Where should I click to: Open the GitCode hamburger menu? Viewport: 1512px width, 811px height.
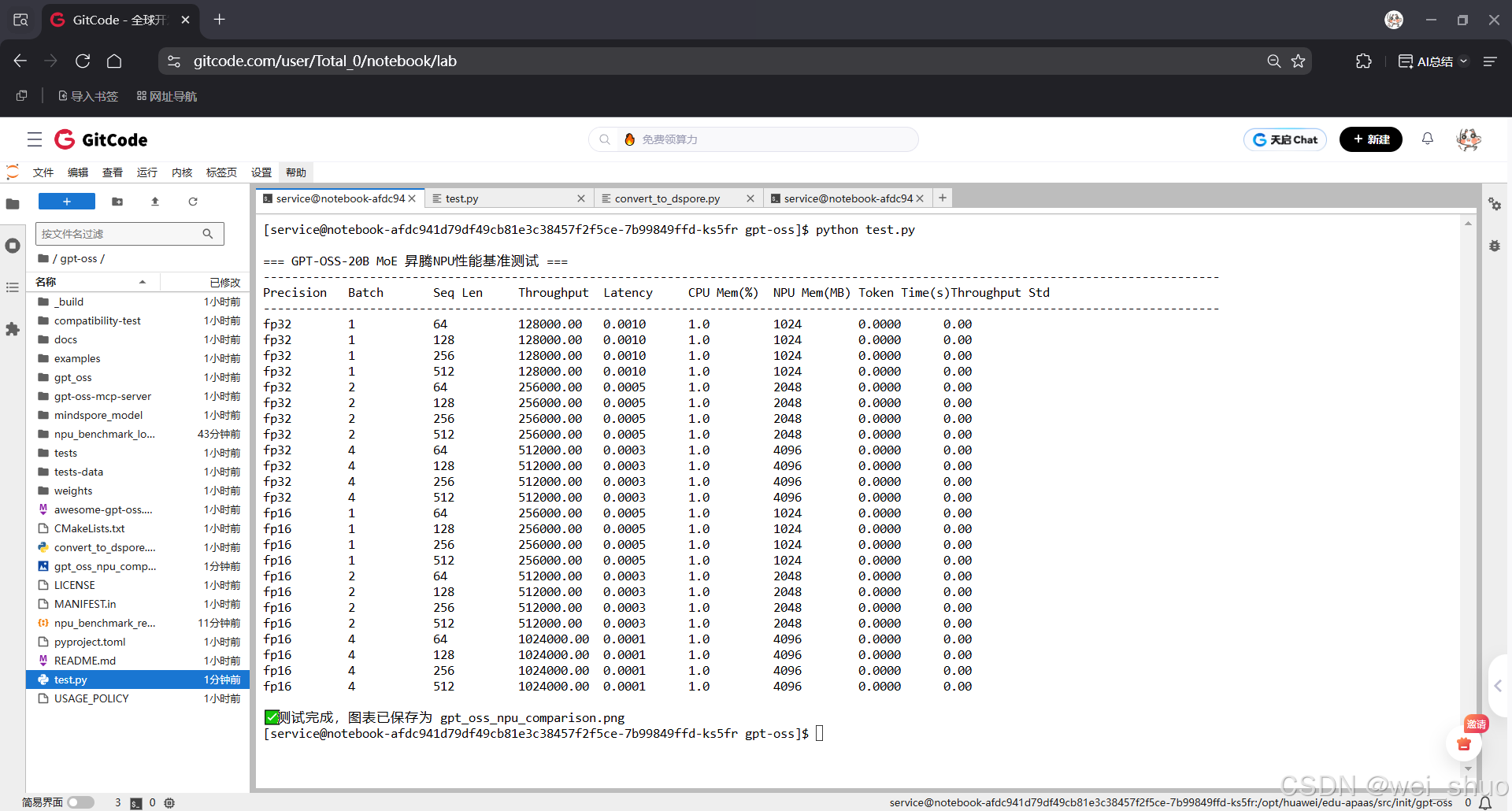point(35,139)
